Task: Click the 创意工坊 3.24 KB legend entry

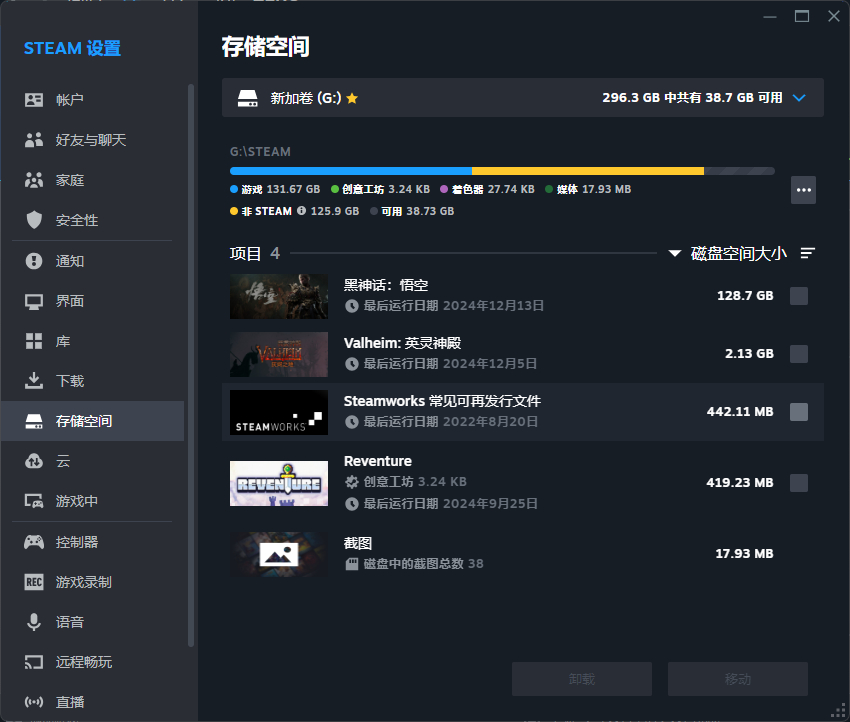Action: point(381,189)
